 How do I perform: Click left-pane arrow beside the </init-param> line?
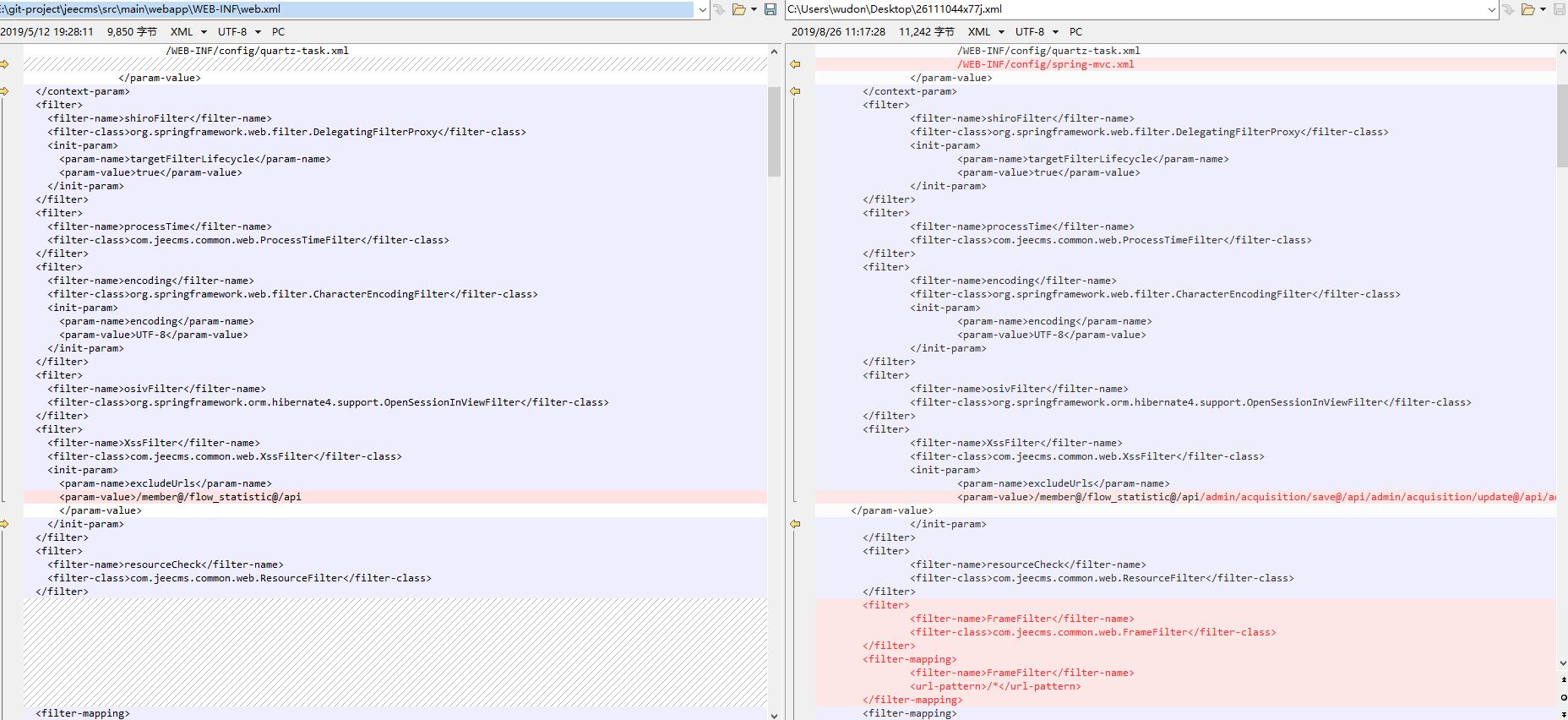pos(4,524)
